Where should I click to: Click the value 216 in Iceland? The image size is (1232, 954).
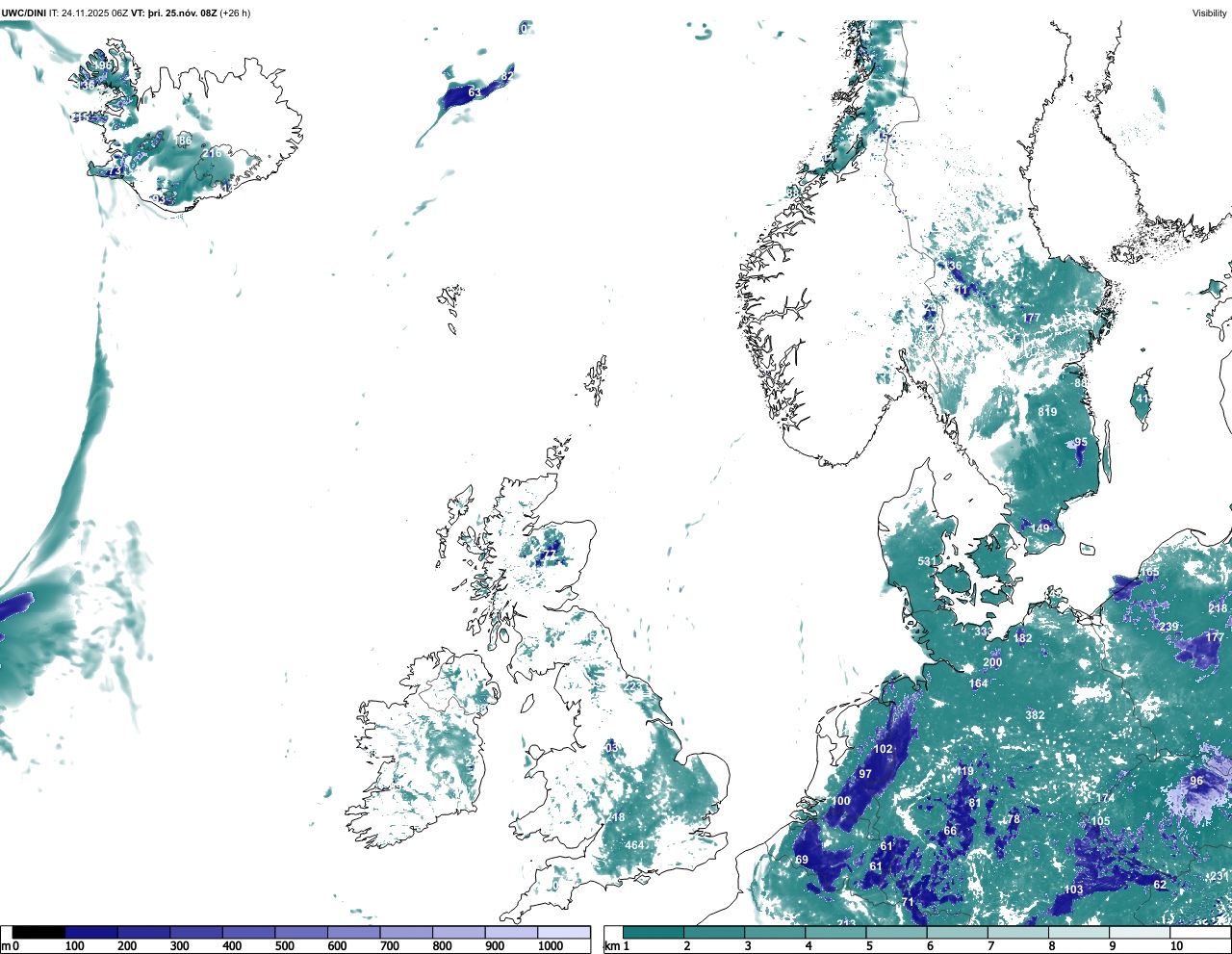(x=212, y=153)
